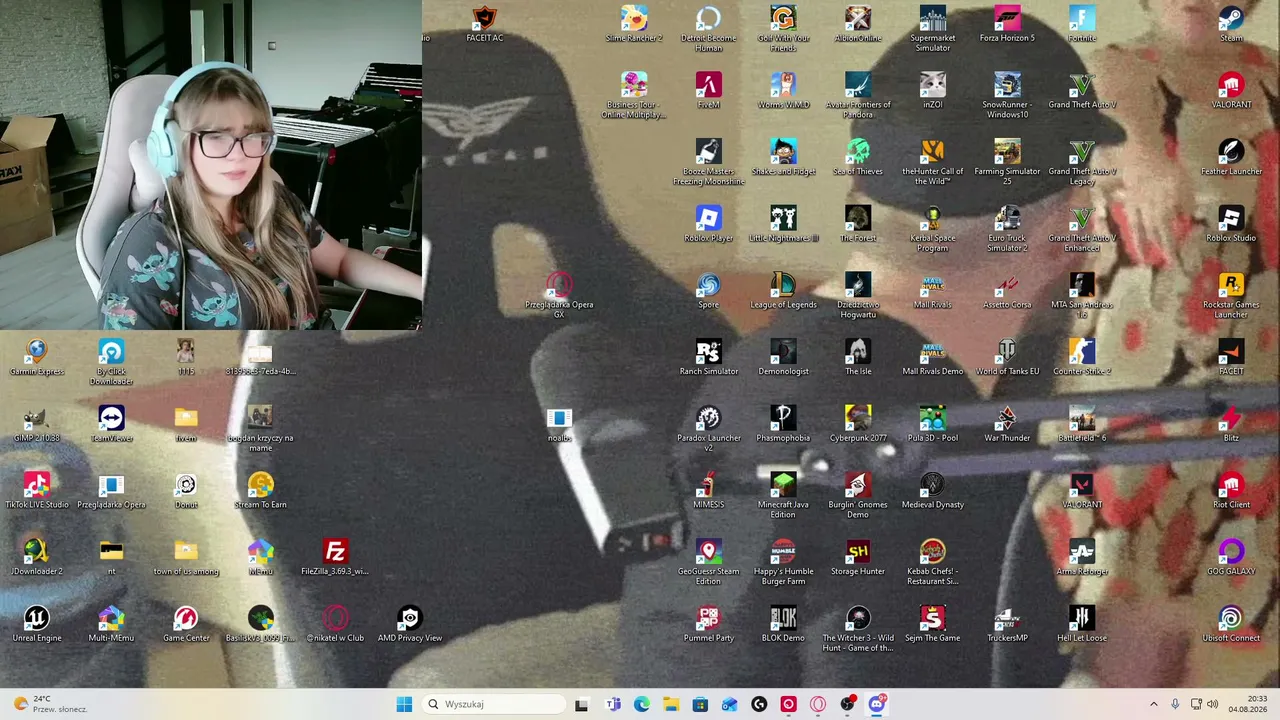The image size is (1280, 720).
Task: Click the Przeglądarka Opera GX desktop shortcut
Action: 559,296
